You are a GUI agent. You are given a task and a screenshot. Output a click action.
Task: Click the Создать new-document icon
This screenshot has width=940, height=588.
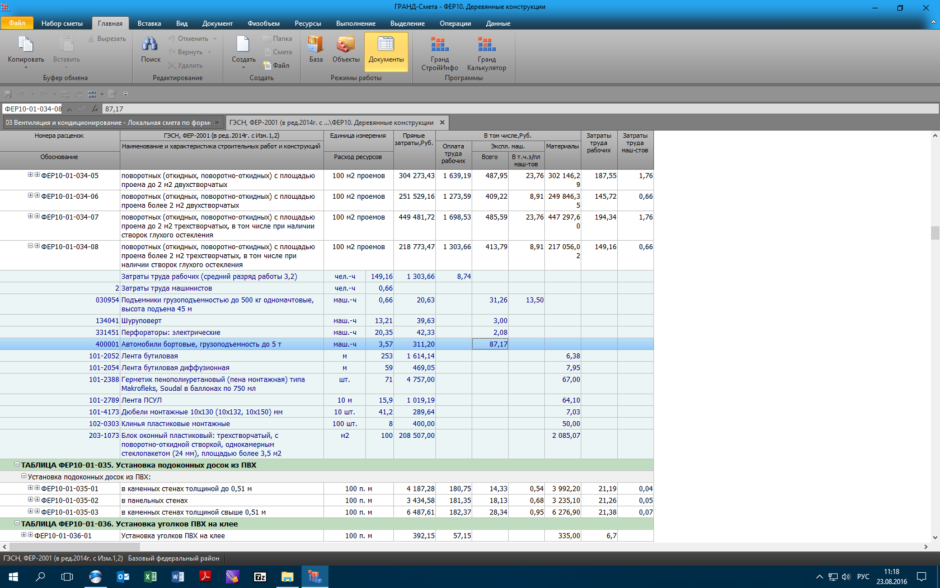(243, 44)
